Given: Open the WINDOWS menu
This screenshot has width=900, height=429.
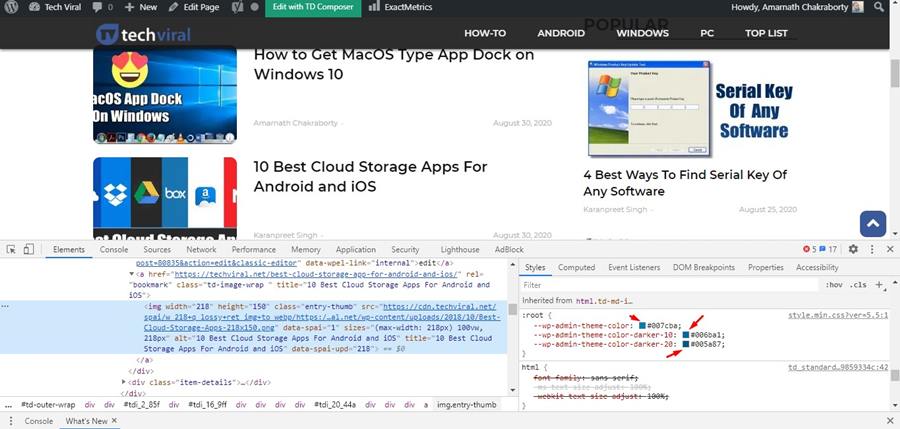Looking at the screenshot, I should click(x=642, y=33).
